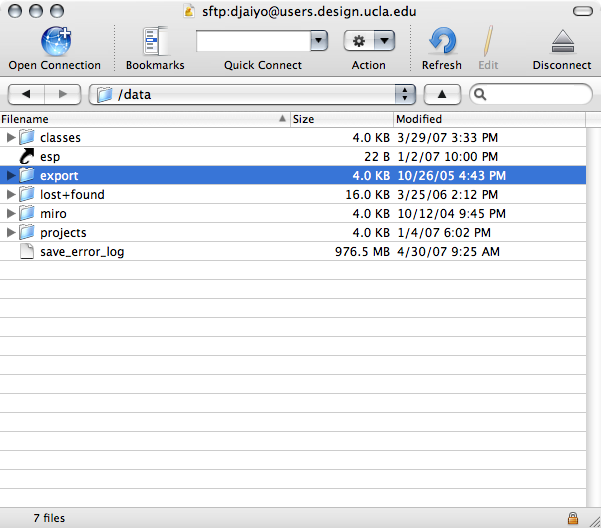
Task: Click the lock icon in status bar
Action: tap(572, 518)
